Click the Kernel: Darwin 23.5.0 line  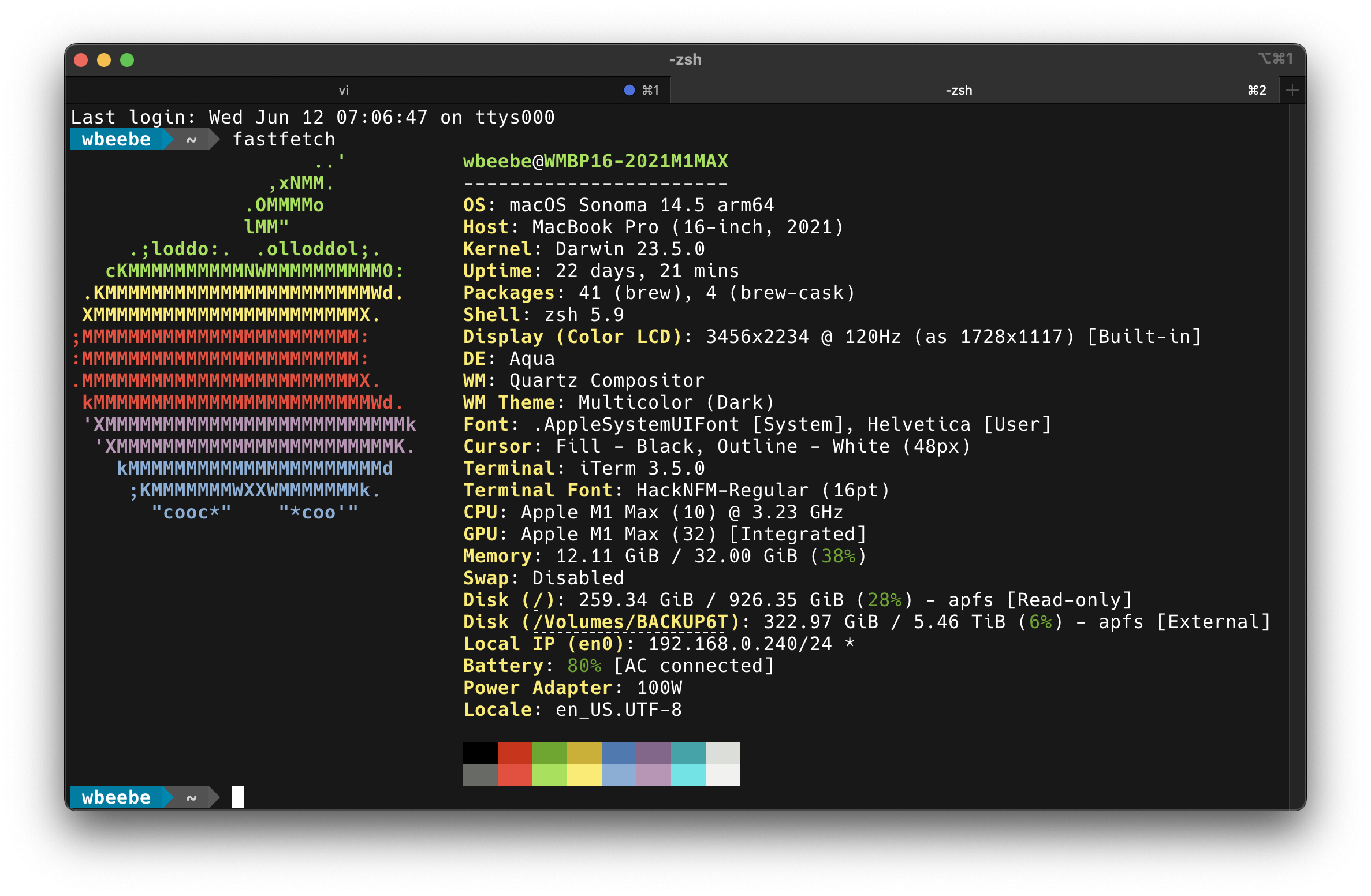coord(584,249)
